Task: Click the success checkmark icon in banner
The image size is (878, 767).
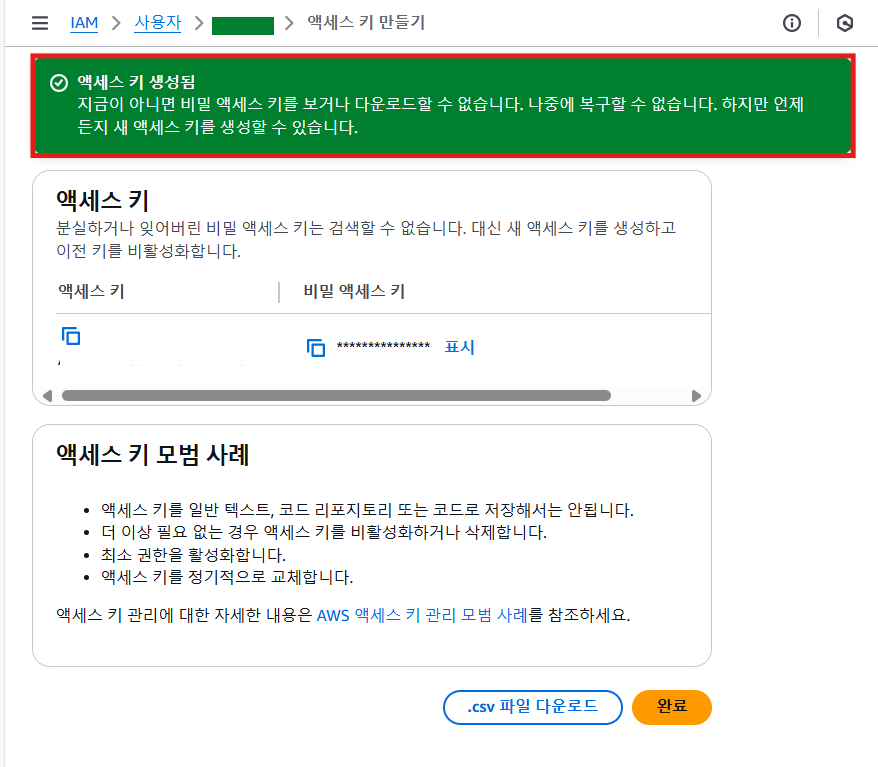Action: pyautogui.click(x=59, y=83)
